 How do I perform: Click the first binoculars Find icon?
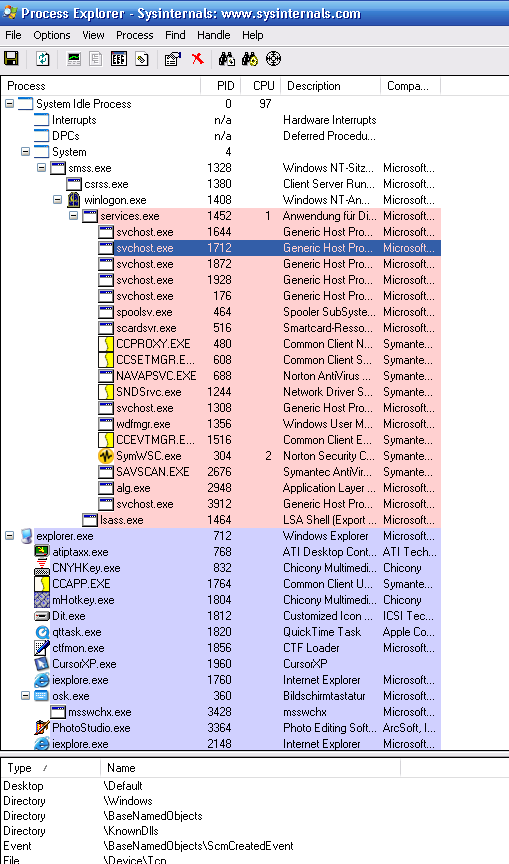(227, 58)
